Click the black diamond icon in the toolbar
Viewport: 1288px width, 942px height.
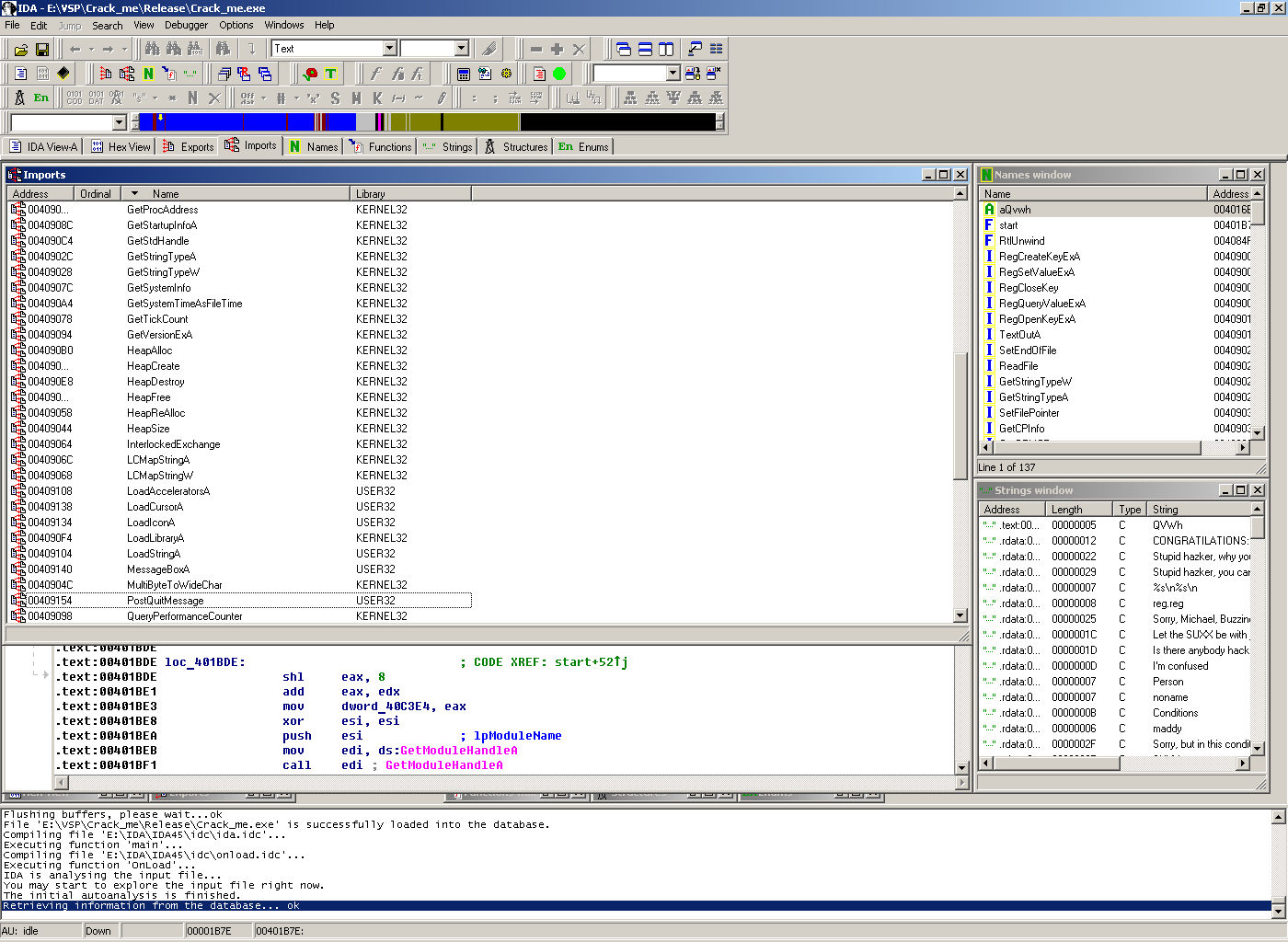point(63,75)
